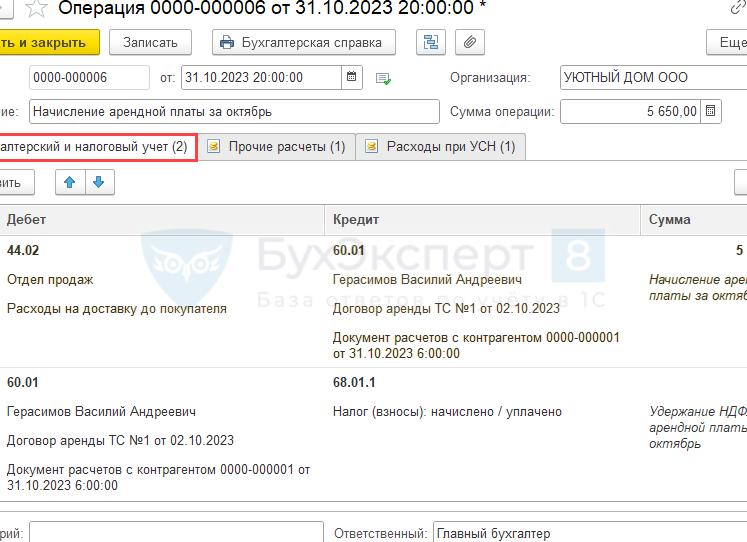Screen dimensions: 747x542
Task: Select Герасимов Василий Андреевич in debit column
Action: point(101,412)
